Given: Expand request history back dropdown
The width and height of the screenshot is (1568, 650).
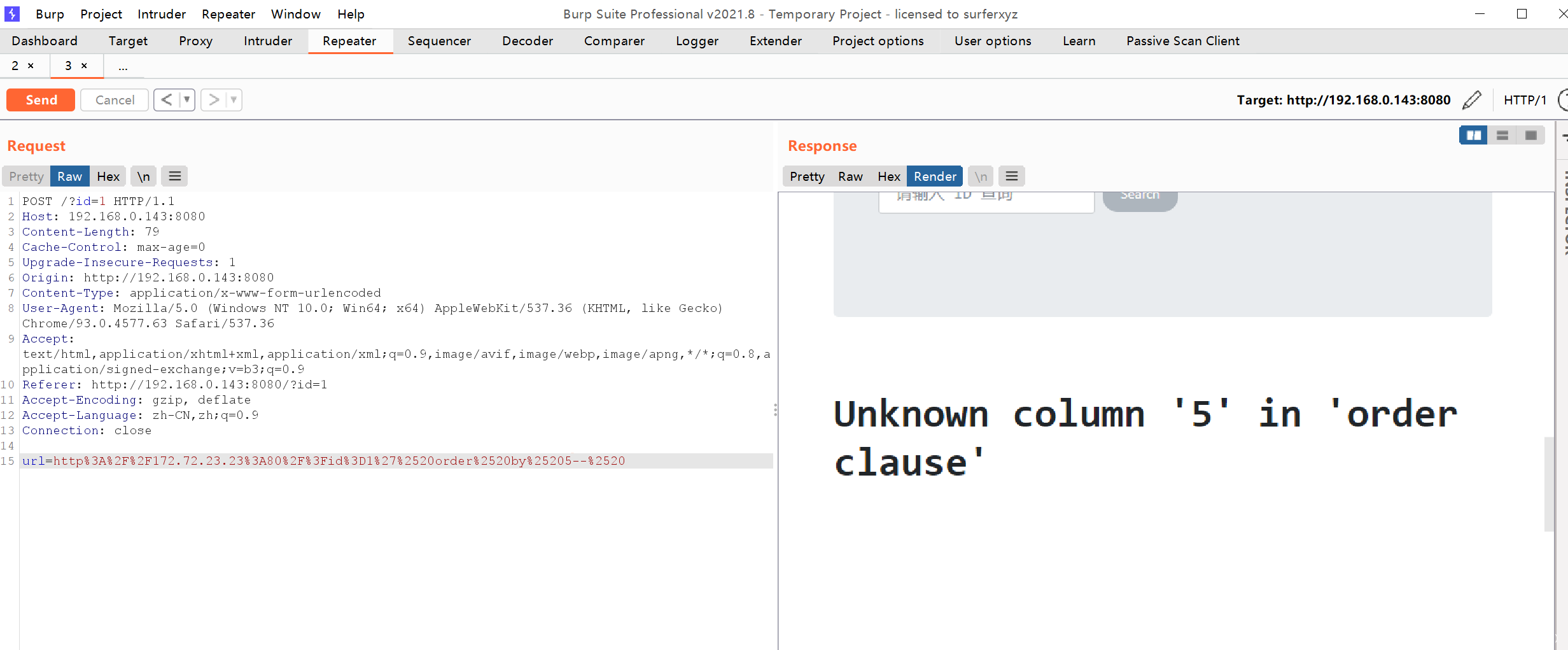Looking at the screenshot, I should [187, 100].
